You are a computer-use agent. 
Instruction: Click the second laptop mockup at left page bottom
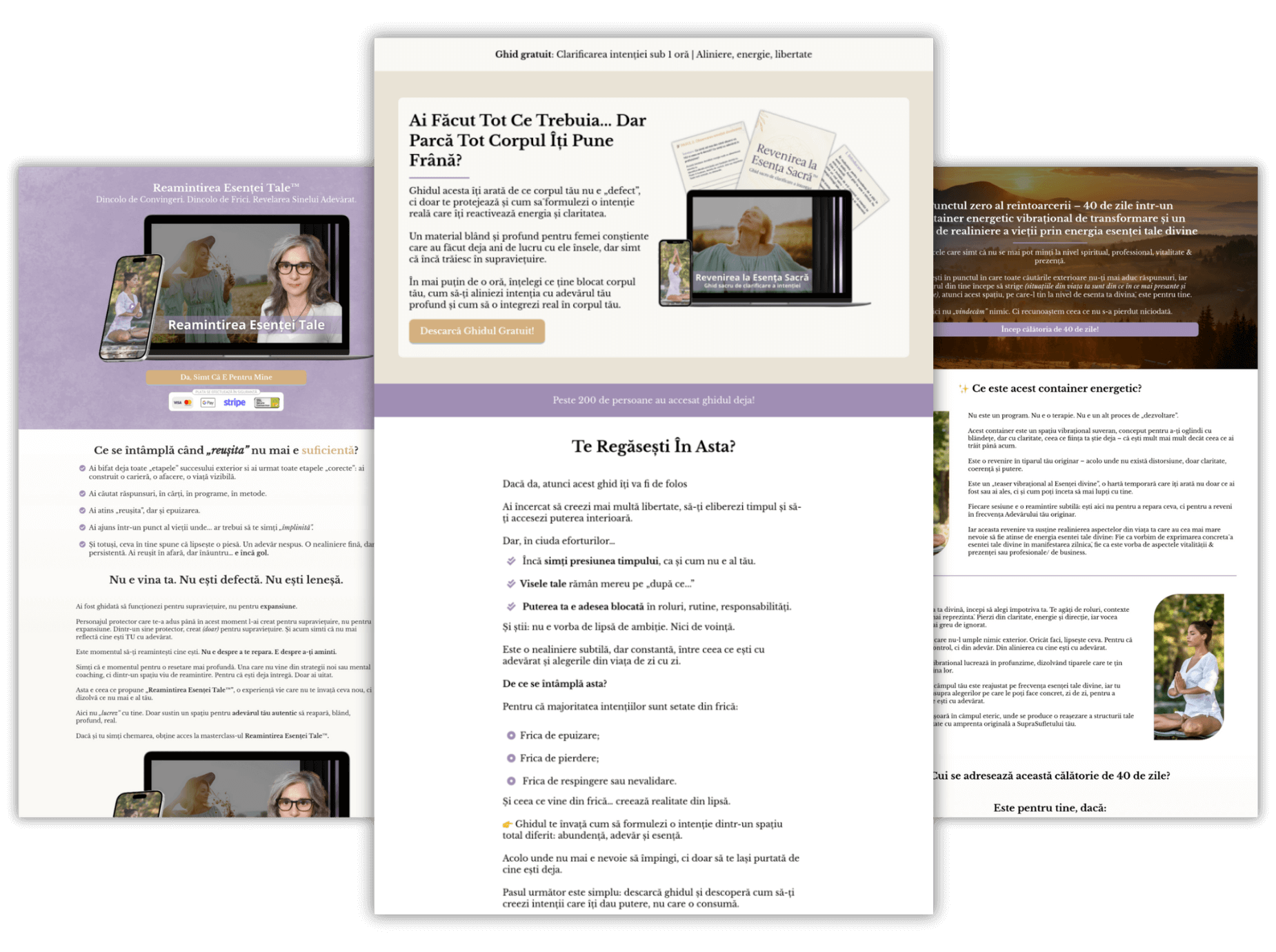click(246, 784)
